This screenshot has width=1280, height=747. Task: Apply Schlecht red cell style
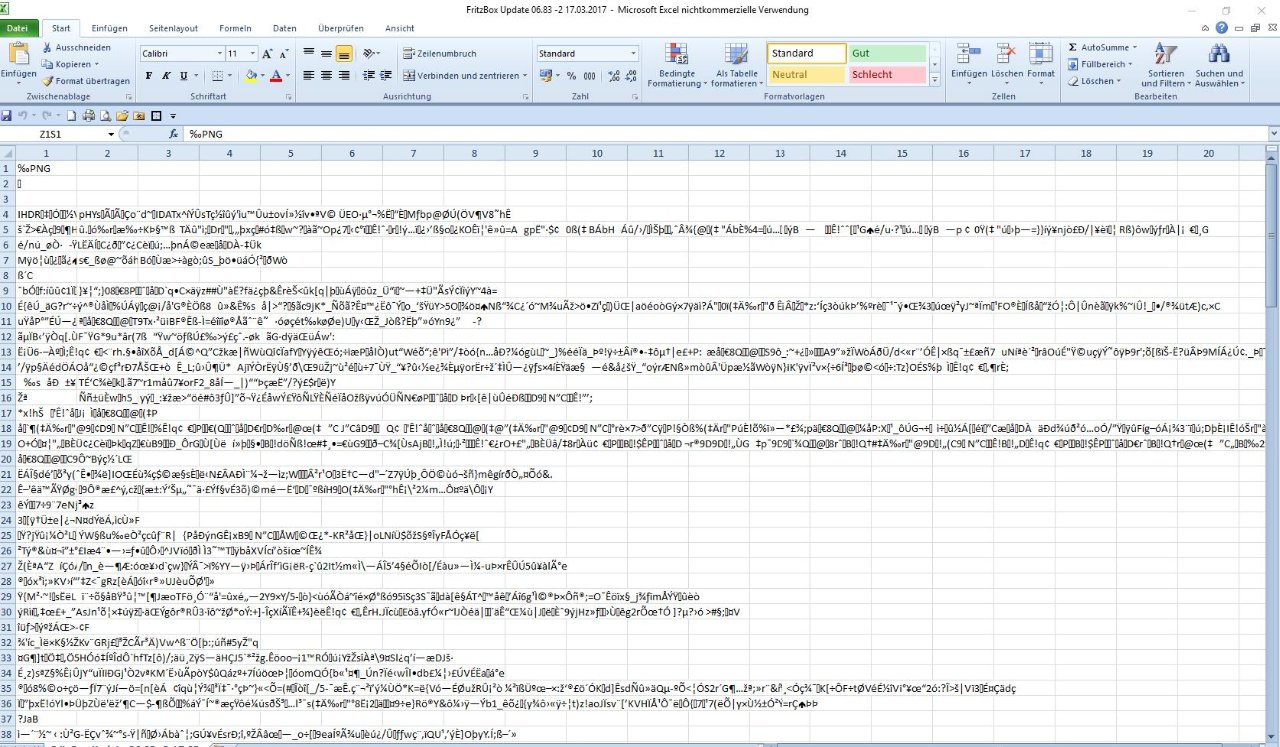tap(887, 74)
